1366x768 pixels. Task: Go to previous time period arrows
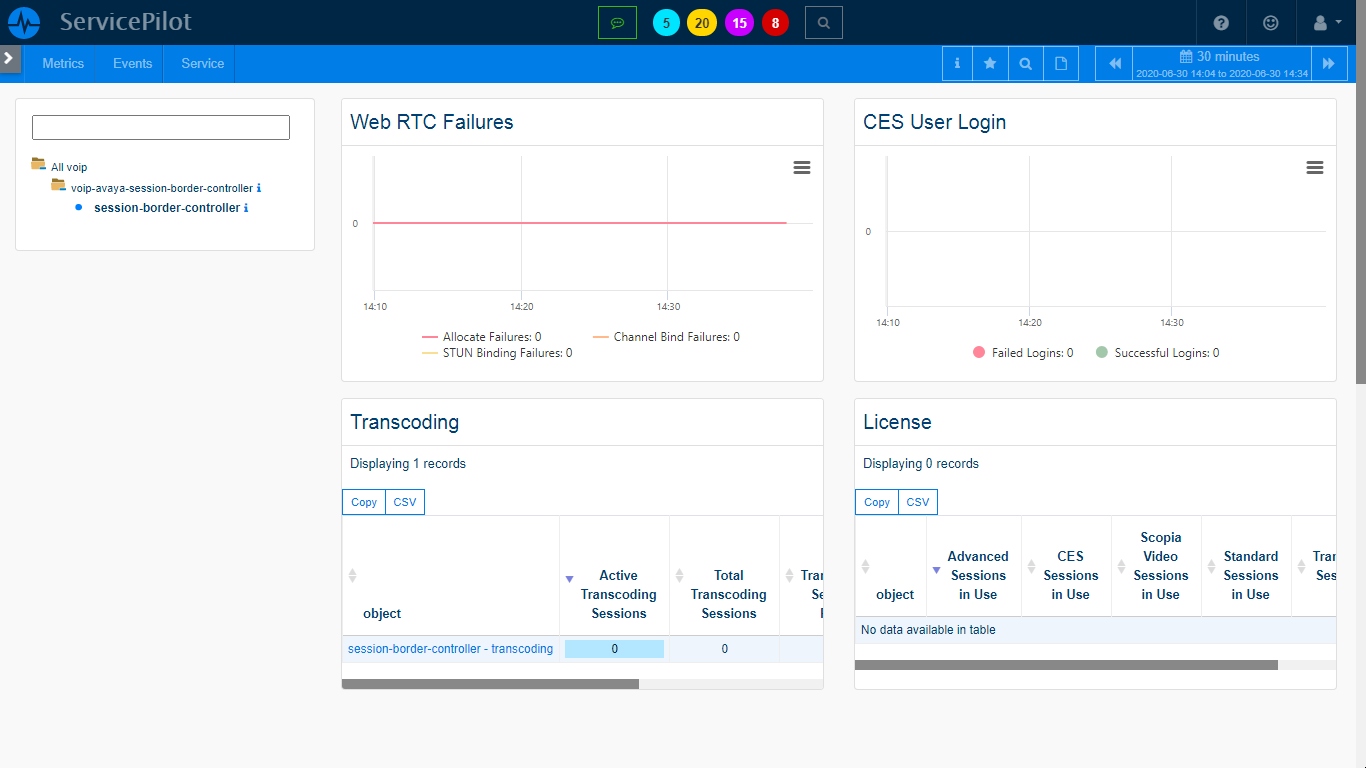tap(1114, 63)
